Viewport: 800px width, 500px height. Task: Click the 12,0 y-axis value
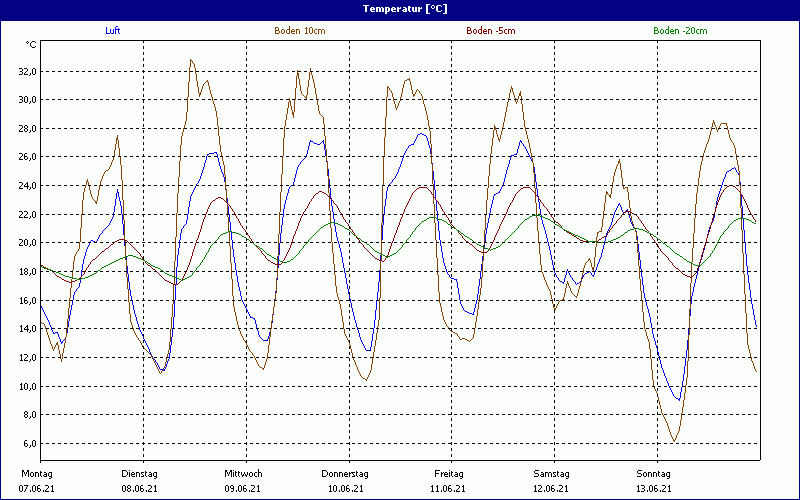[x=27, y=358]
